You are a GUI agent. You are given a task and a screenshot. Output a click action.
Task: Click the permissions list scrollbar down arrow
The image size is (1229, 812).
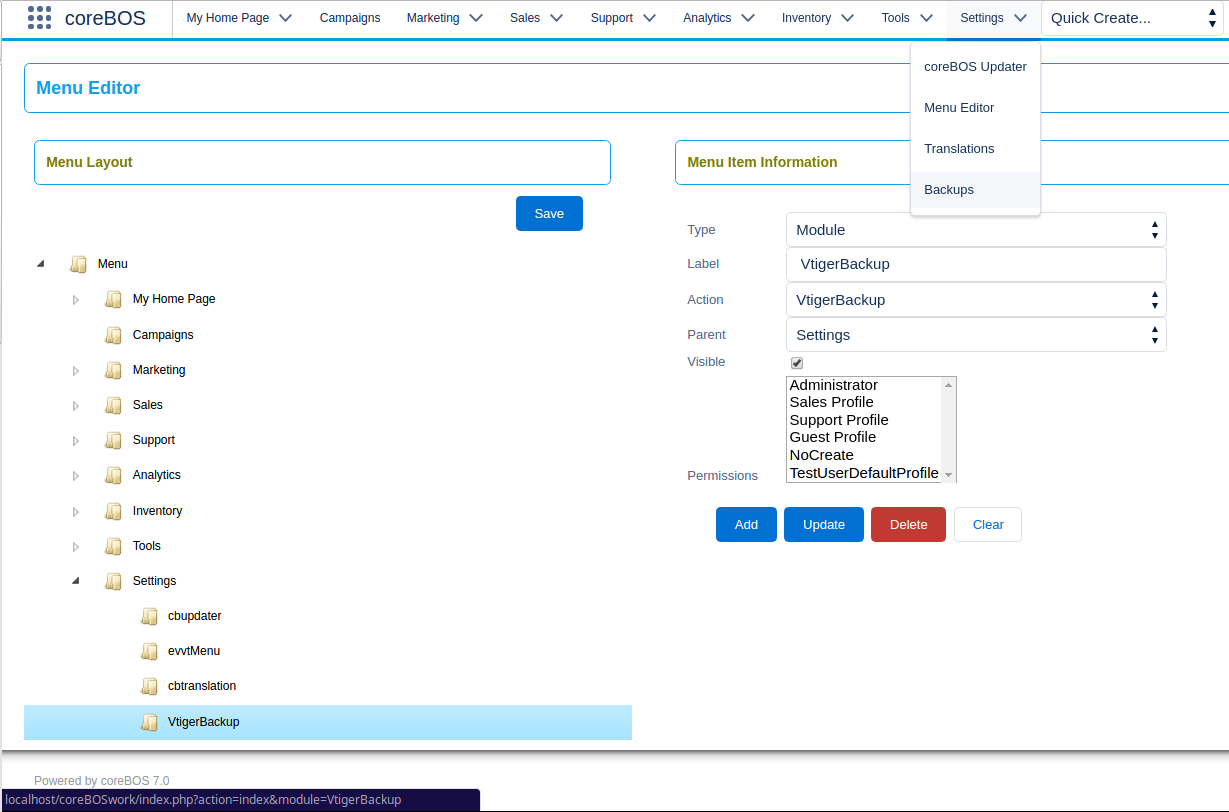click(x=949, y=475)
